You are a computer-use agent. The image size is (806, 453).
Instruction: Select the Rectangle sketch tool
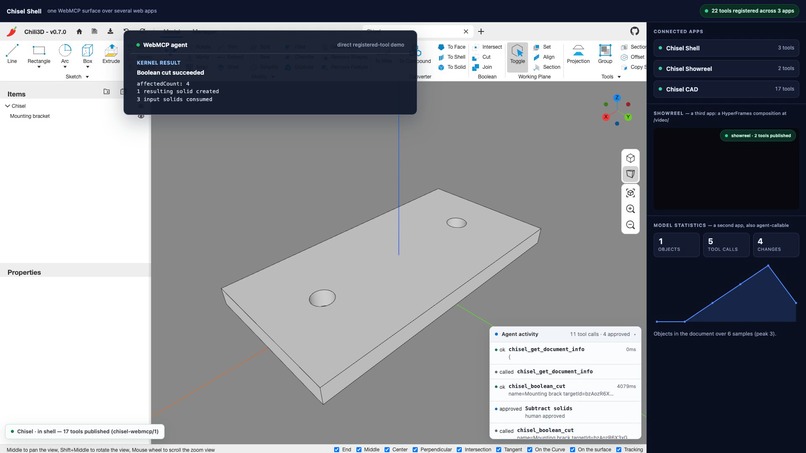(39, 53)
